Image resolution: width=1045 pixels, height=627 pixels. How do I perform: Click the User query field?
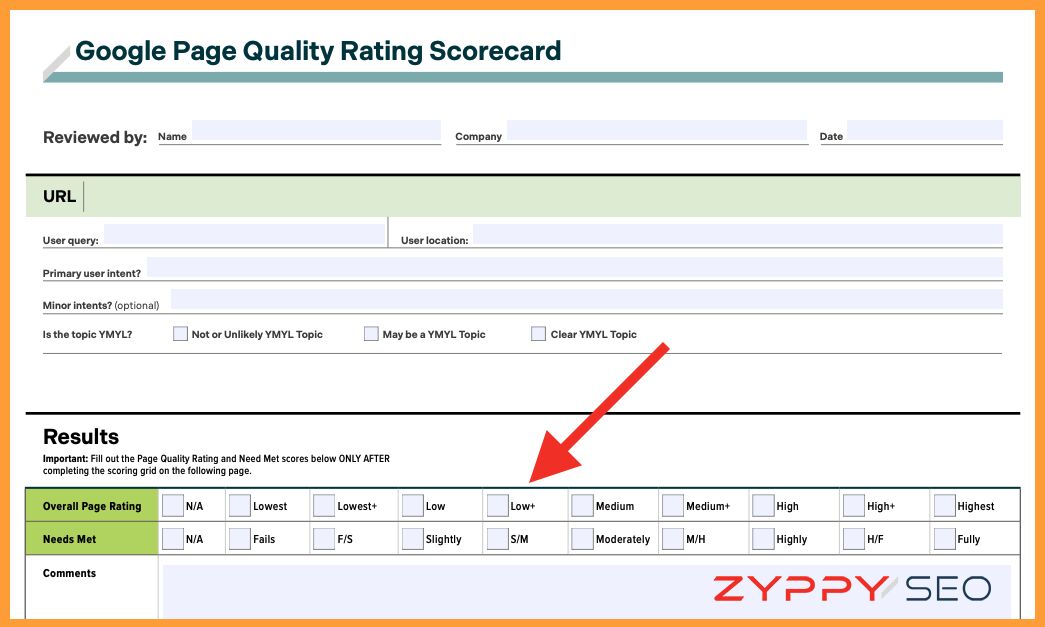click(x=244, y=235)
